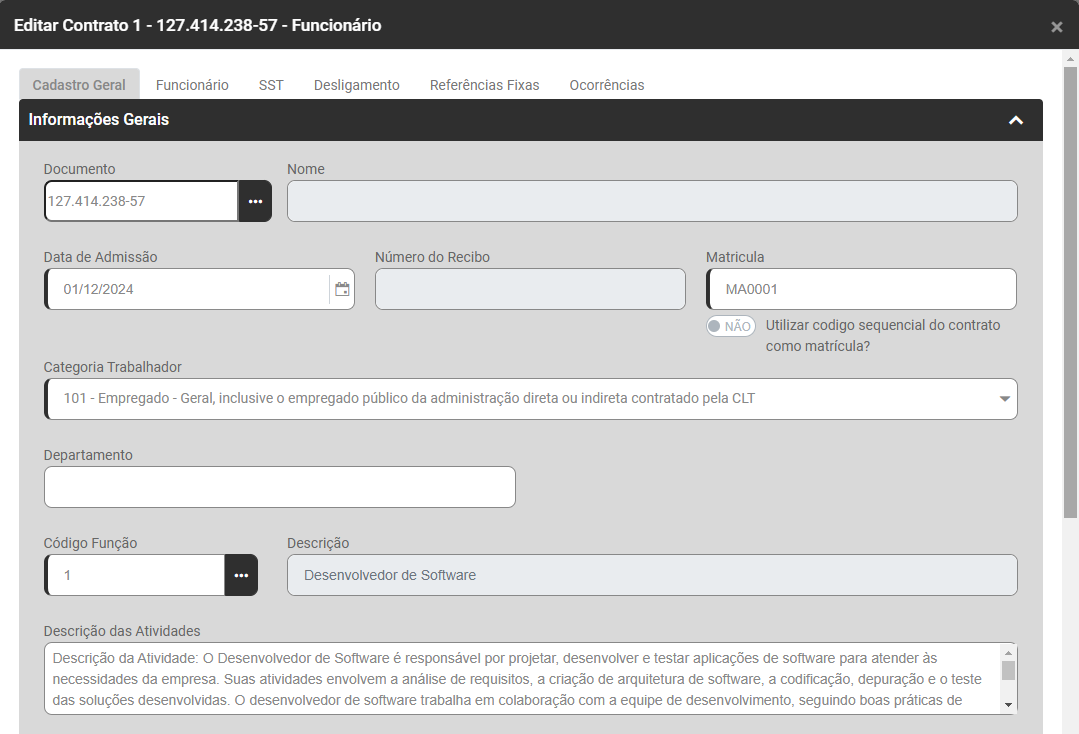Click the Data de Admissão date field
Viewport: 1079px width, 734px height.
pos(185,289)
